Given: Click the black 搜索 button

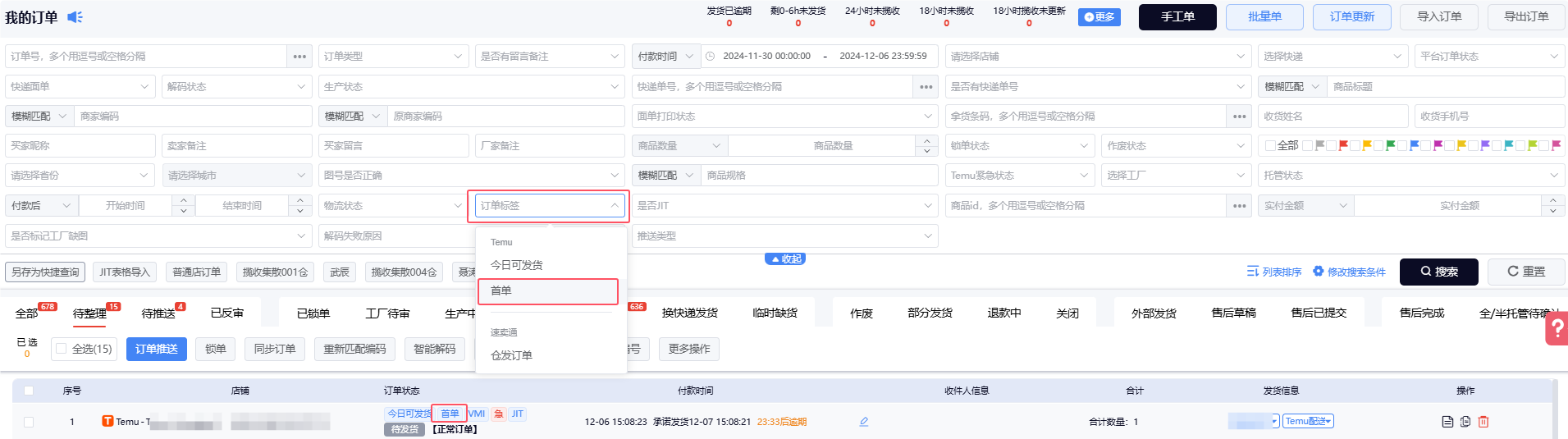Looking at the screenshot, I should click(1438, 272).
